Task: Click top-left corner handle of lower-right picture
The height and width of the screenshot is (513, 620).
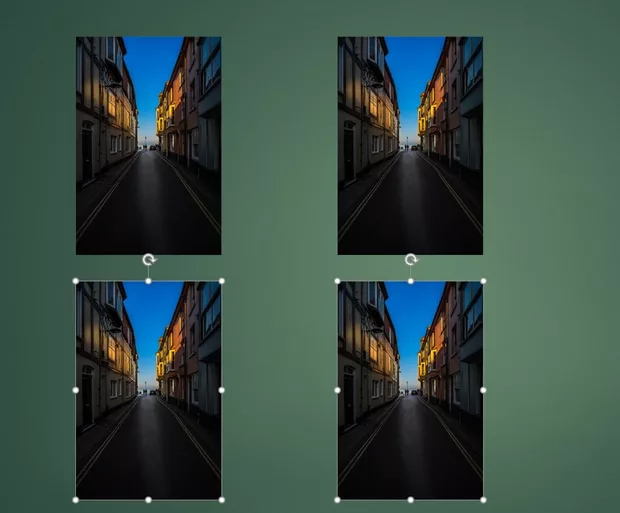Action: (x=338, y=281)
